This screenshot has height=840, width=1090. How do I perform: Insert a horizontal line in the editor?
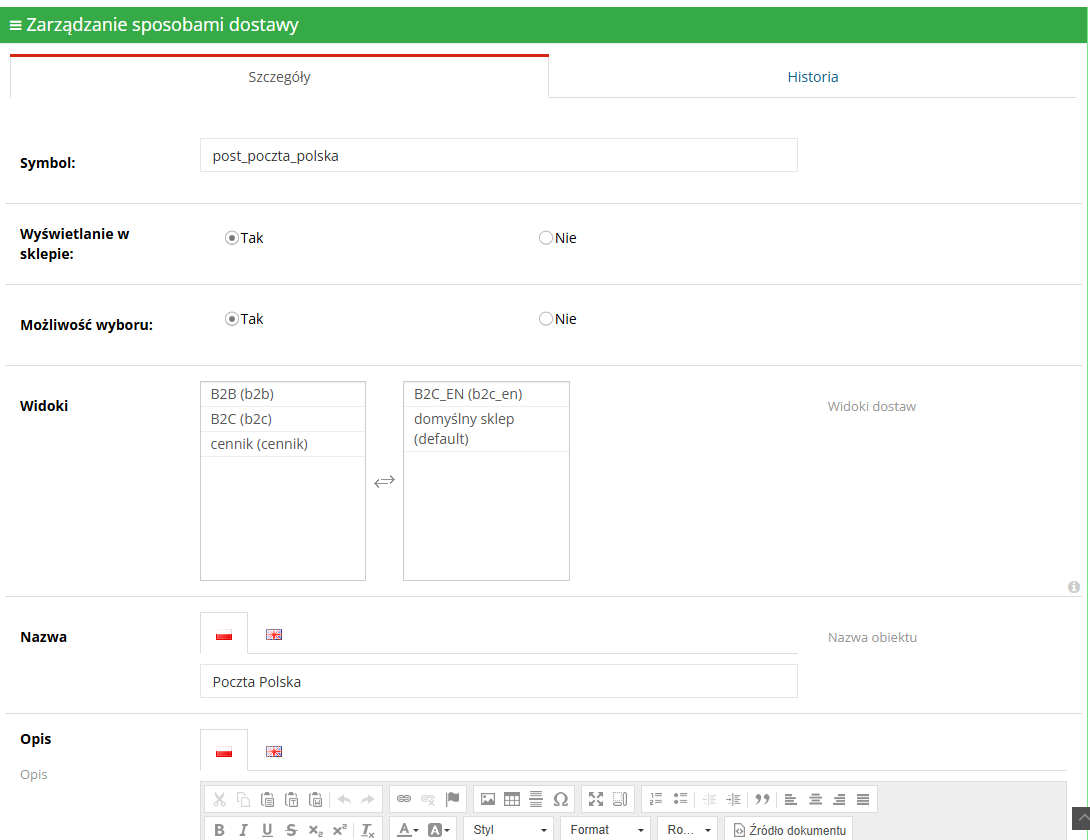536,799
